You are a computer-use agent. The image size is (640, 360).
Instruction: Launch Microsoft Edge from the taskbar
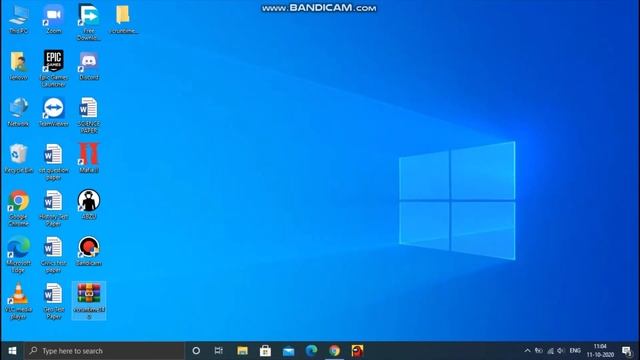[x=311, y=351]
